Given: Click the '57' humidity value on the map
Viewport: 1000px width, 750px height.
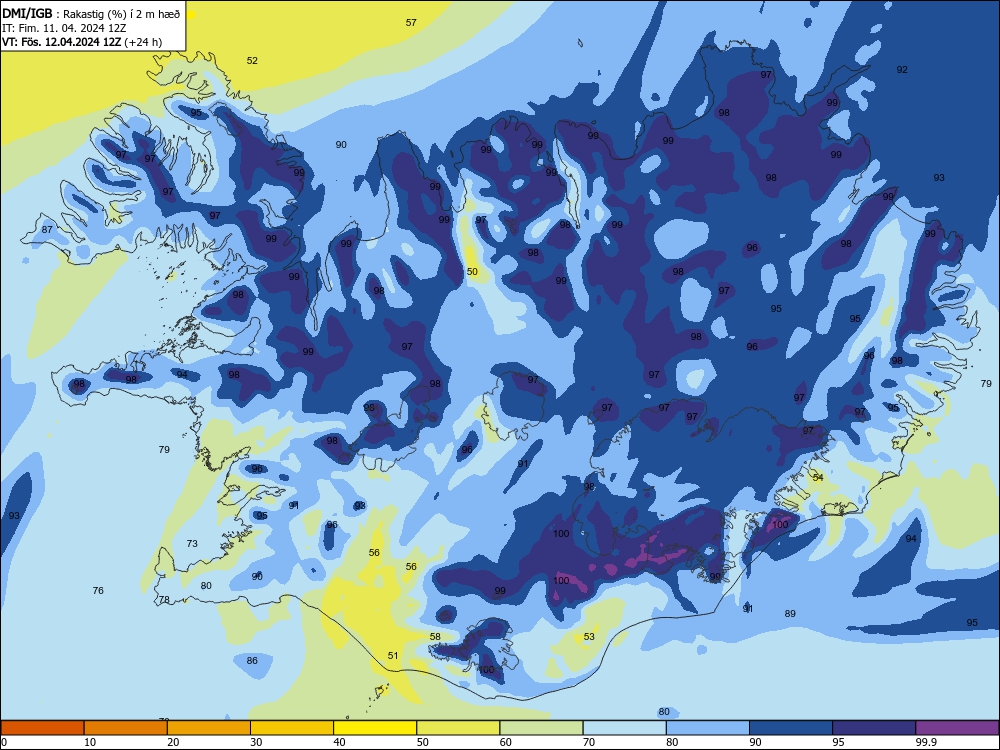Looking at the screenshot, I should pyautogui.click(x=411, y=22).
